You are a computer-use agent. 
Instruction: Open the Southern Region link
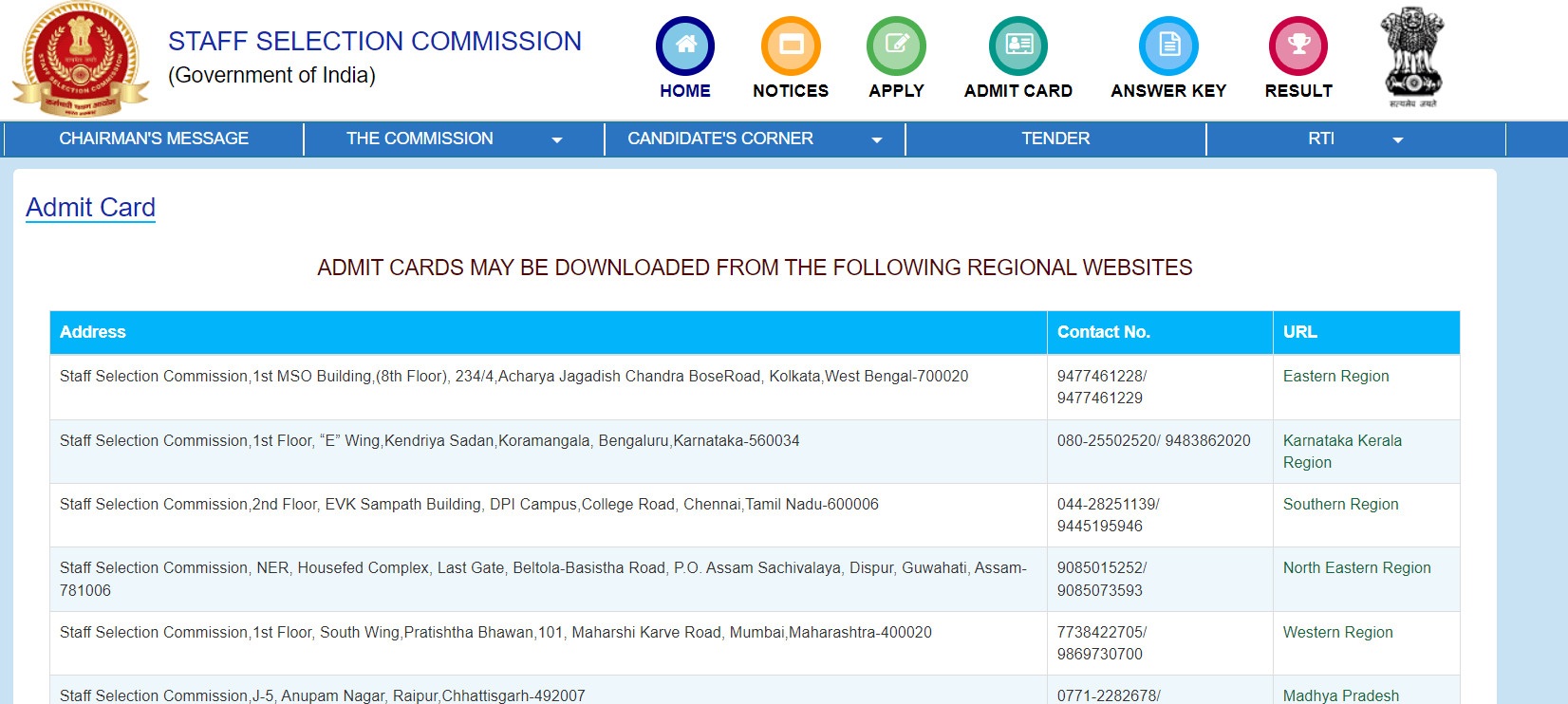1340,505
